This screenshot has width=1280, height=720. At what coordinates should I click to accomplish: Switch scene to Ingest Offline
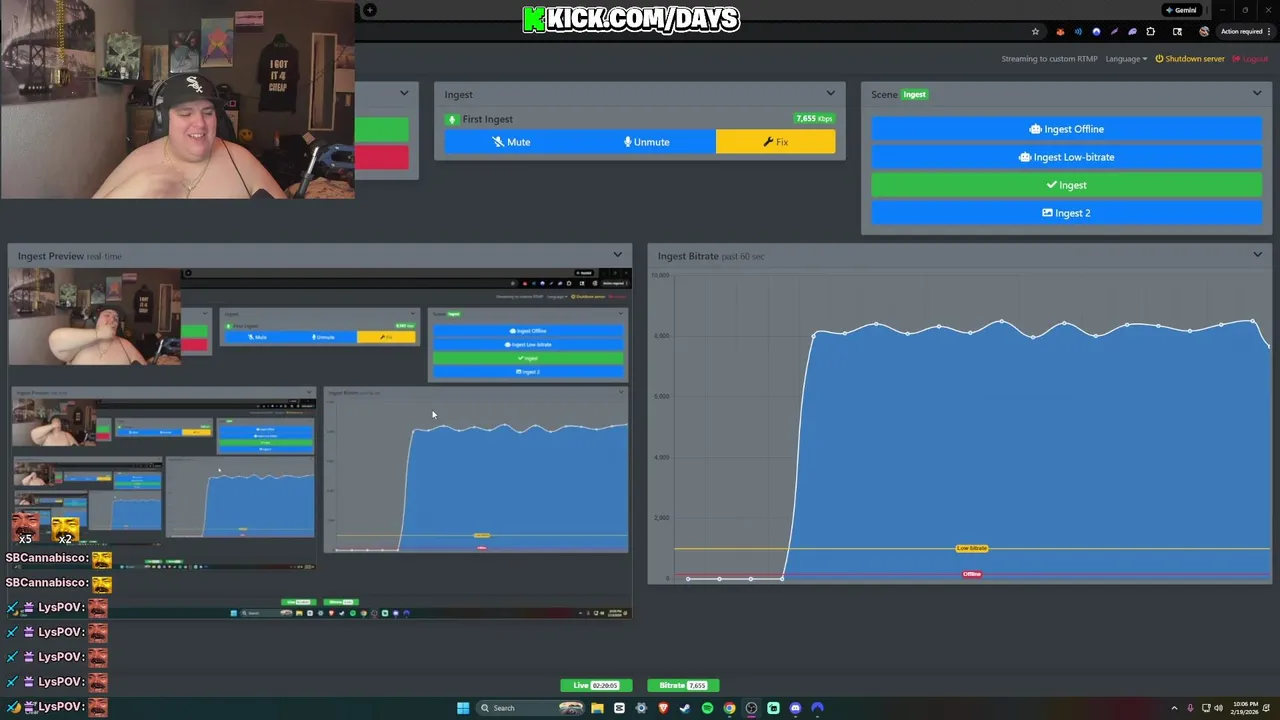tap(1066, 129)
